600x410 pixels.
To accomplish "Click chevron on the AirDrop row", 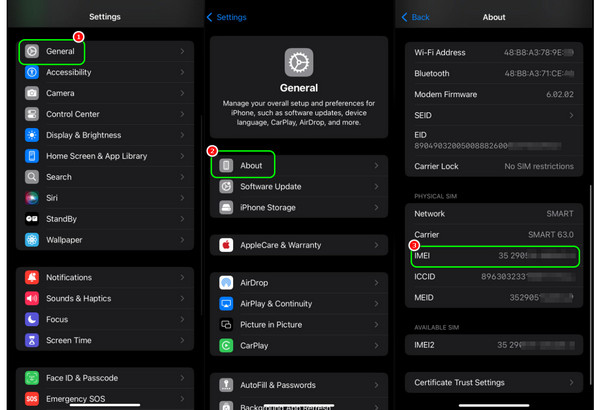I will coord(376,283).
